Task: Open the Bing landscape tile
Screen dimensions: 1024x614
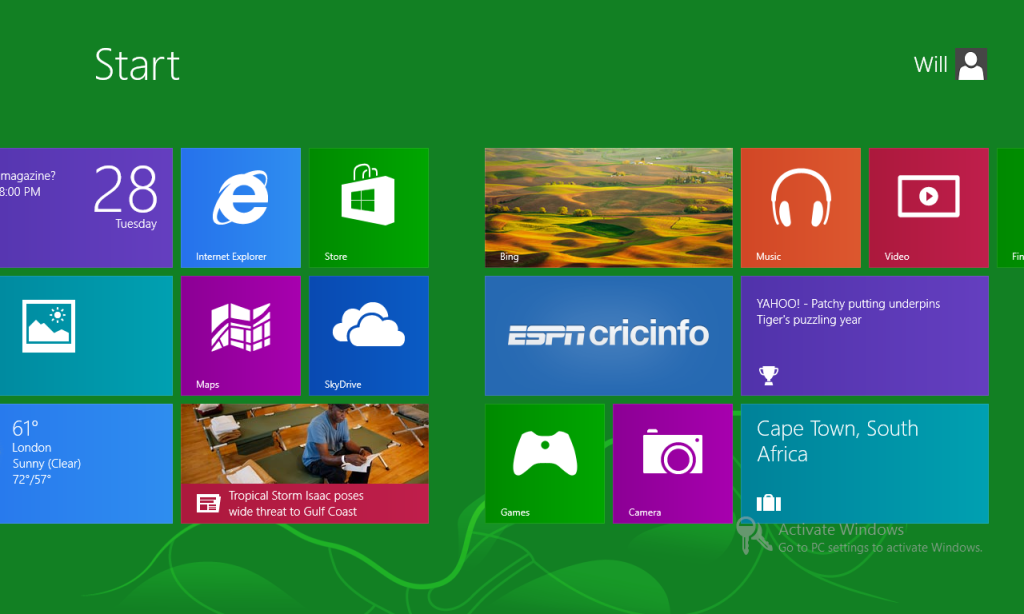Action: (x=609, y=208)
